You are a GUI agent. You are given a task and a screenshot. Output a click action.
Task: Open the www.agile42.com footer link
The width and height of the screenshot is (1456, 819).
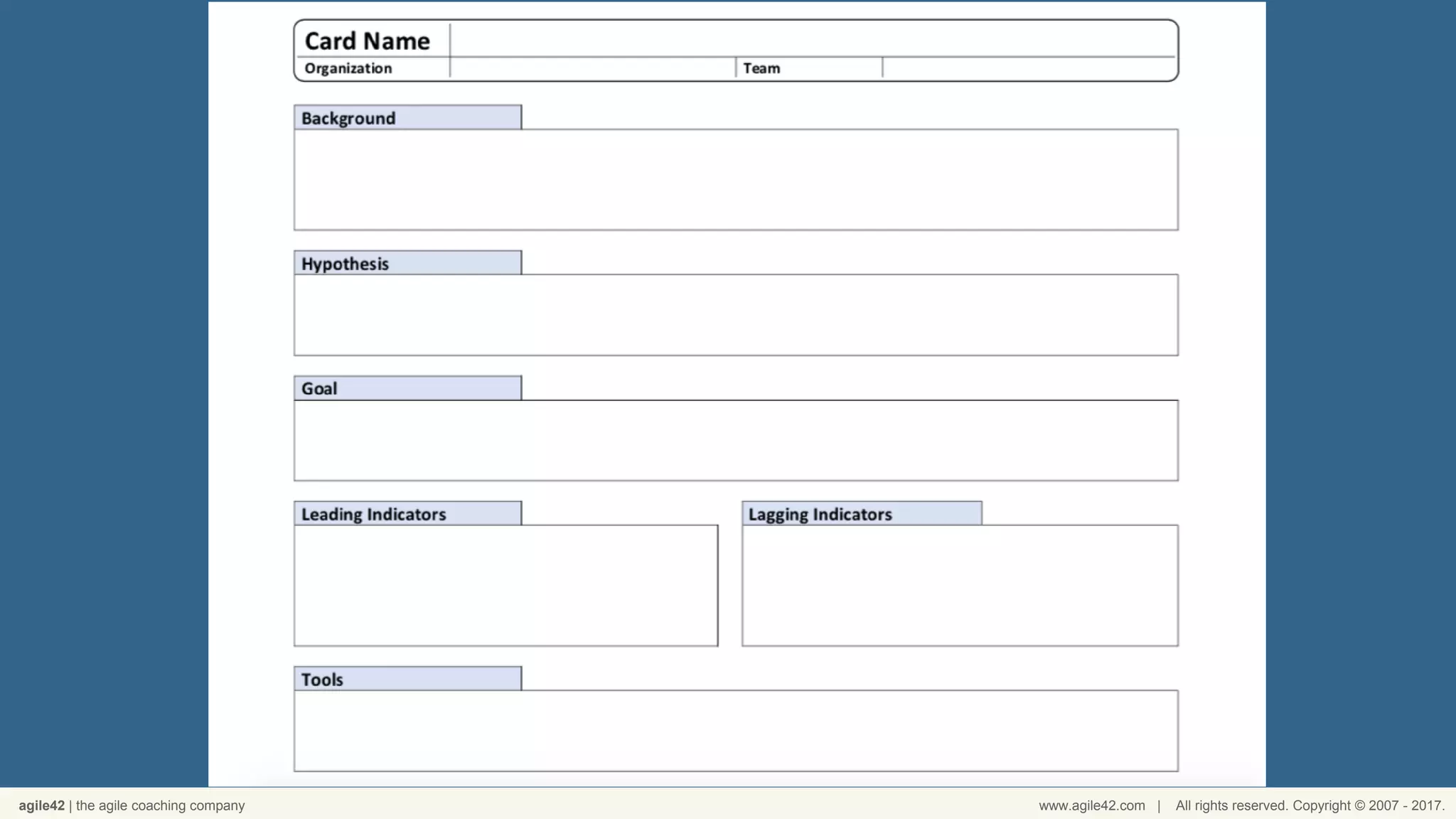(1091, 805)
